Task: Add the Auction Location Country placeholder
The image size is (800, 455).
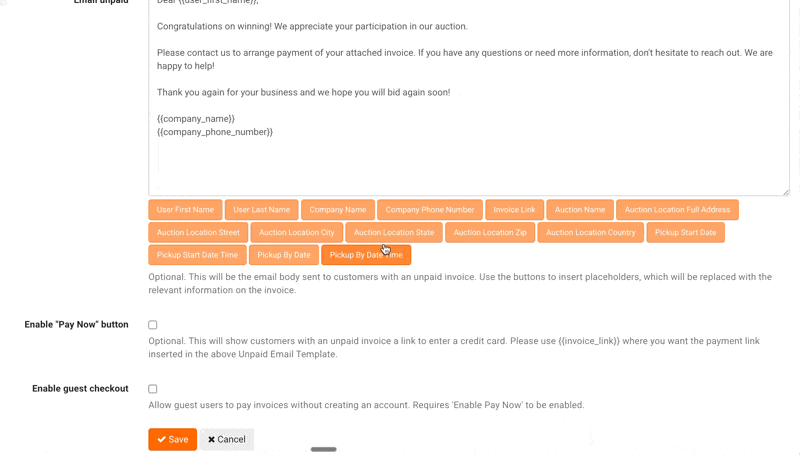Action: coord(591,233)
